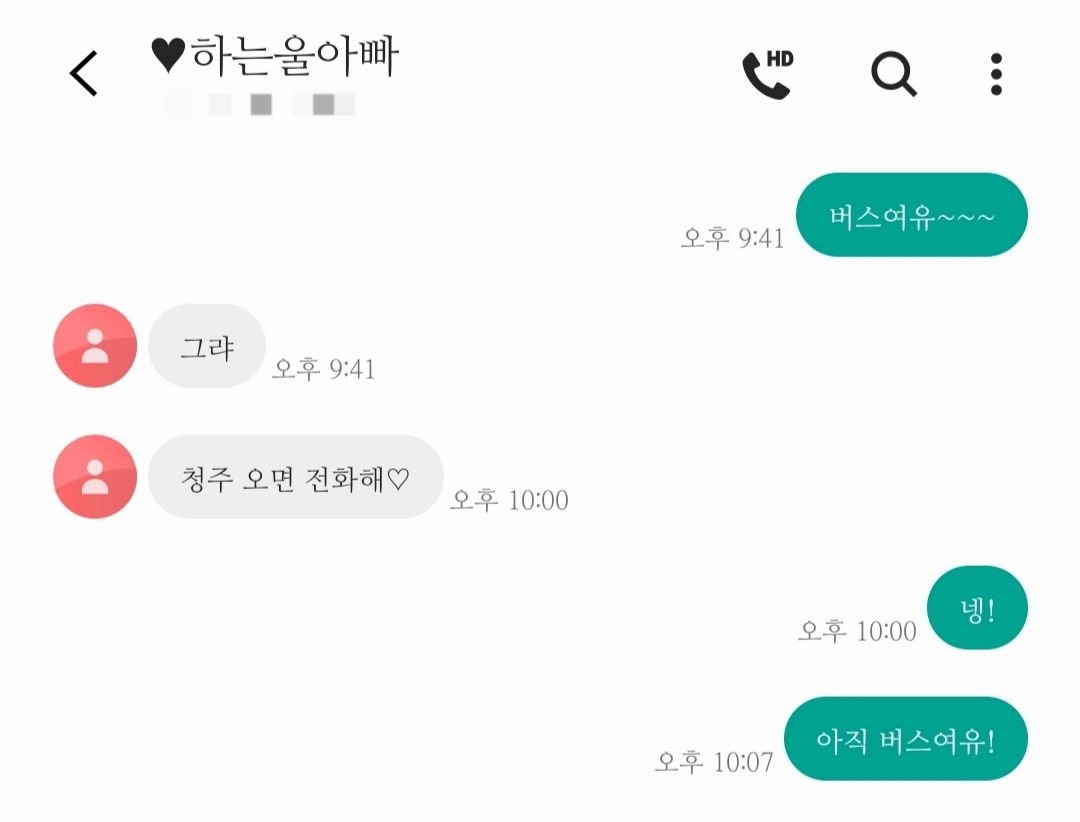Start an HD voice call
1080x822 pixels.
pos(767,74)
